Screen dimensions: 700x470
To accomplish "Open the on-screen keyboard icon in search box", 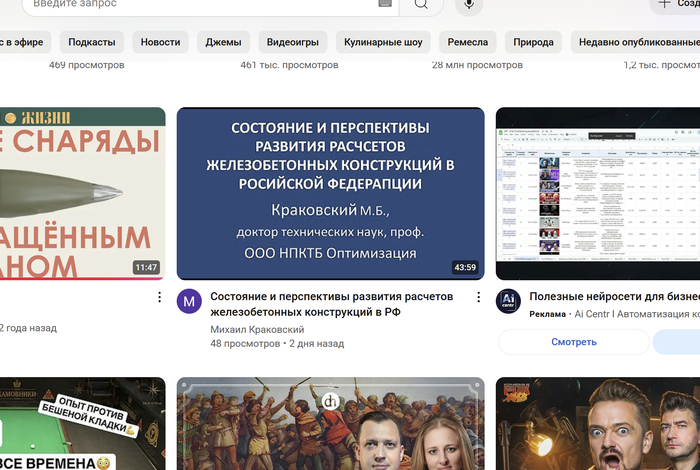I will pos(385,4).
